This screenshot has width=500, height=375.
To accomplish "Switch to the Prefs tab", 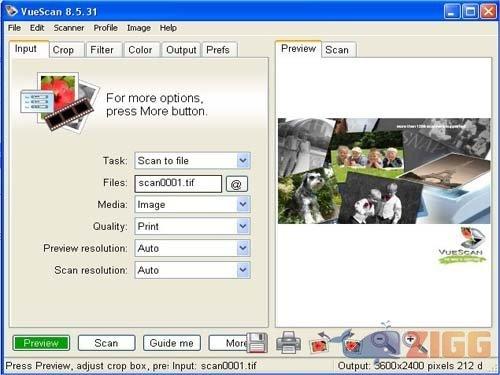I will click(219, 50).
